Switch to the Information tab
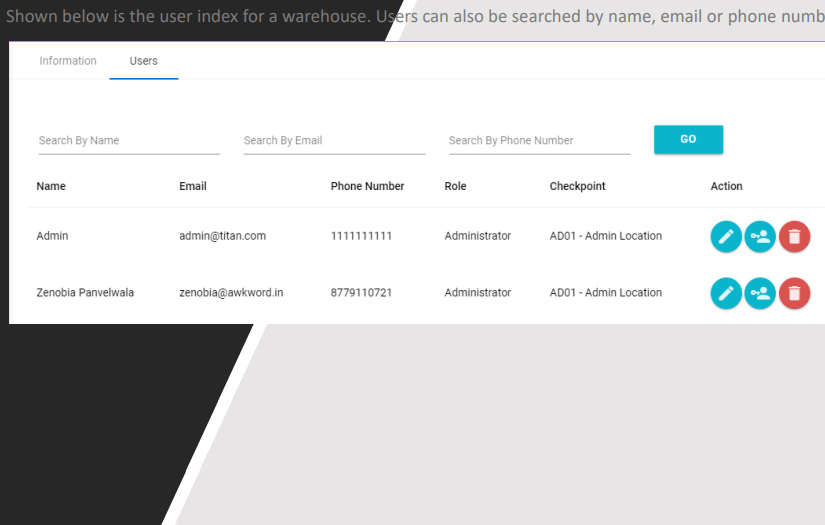Screen dimensions: 825x525 point(68,61)
